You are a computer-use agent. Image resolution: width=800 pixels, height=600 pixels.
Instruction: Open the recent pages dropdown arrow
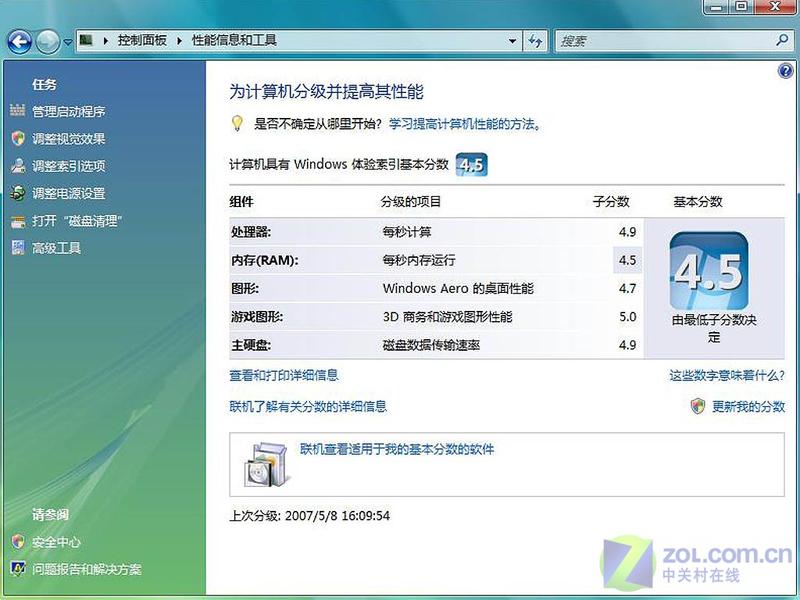(x=67, y=42)
